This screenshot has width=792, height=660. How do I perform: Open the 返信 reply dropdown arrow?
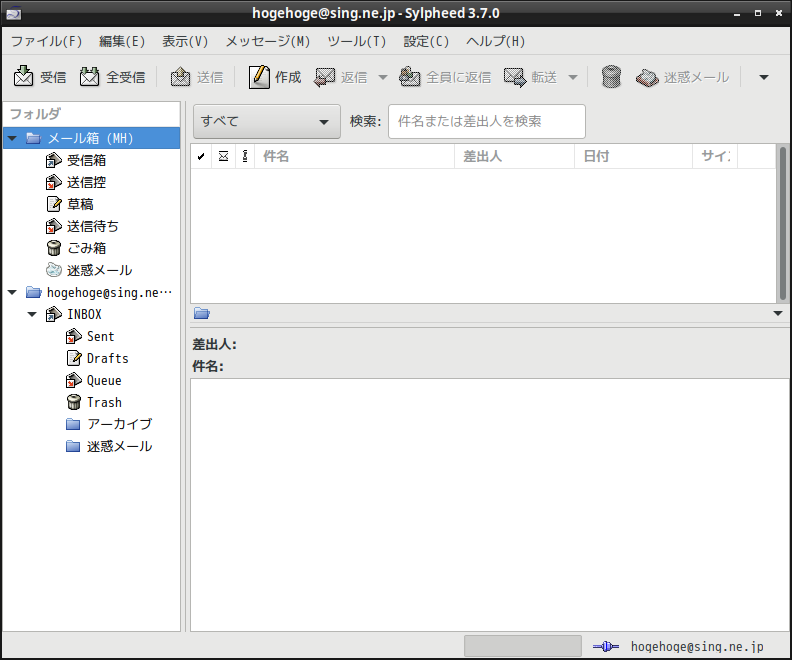pos(383,77)
